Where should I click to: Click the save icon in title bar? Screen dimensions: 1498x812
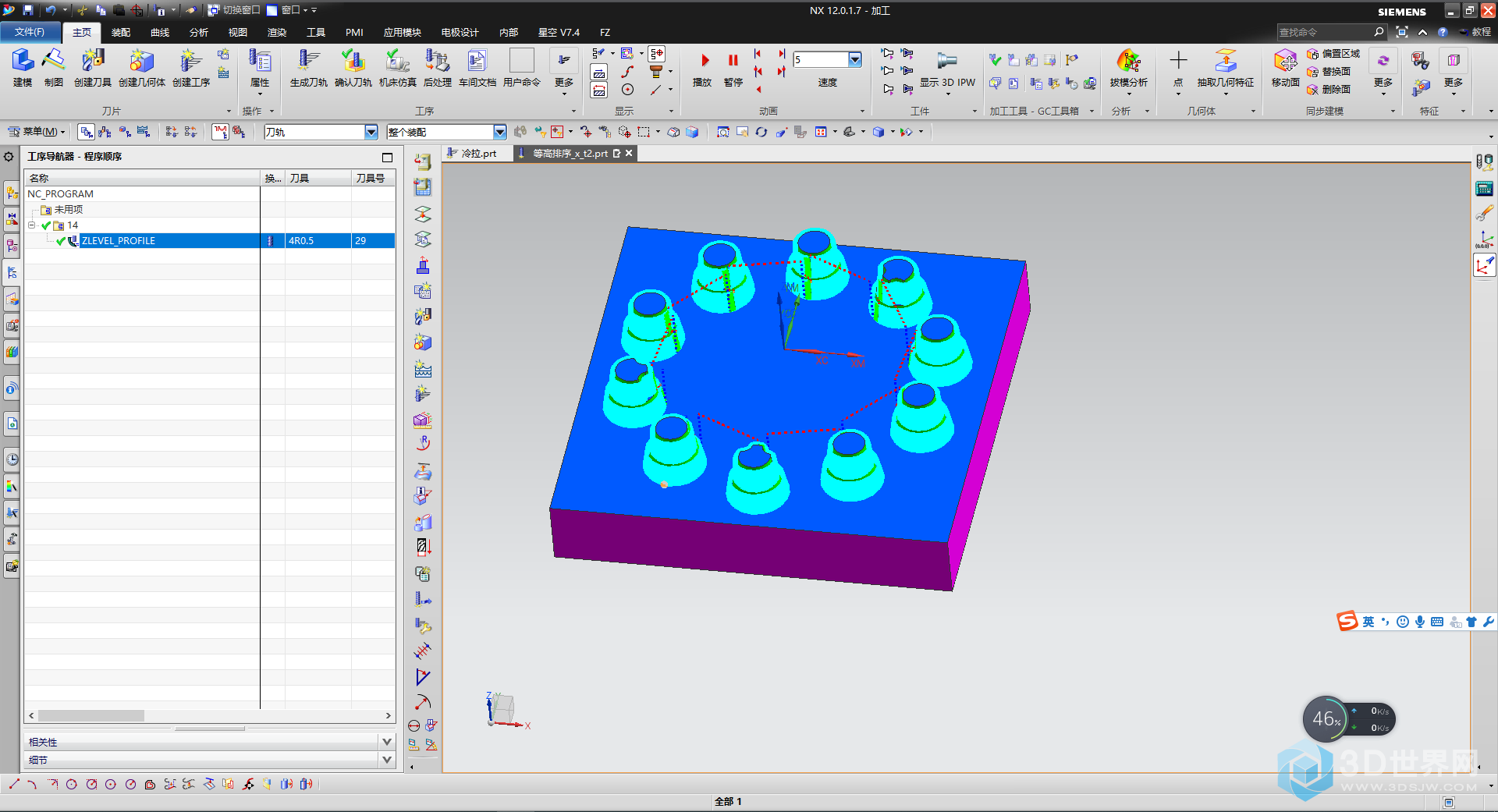coord(28,10)
